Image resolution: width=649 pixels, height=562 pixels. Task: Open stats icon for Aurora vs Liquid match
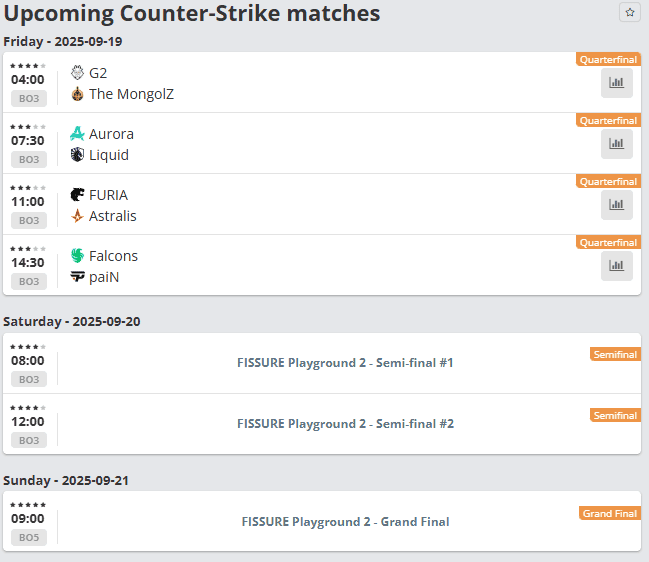click(x=616, y=144)
